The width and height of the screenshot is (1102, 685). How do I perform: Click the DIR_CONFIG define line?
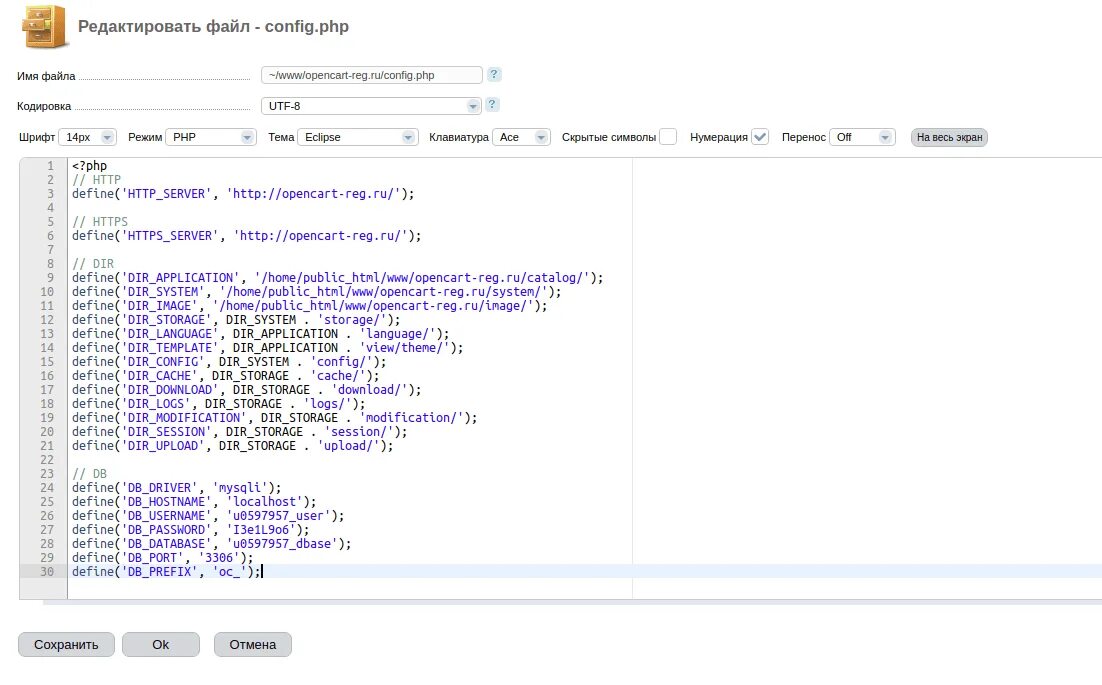(x=229, y=362)
